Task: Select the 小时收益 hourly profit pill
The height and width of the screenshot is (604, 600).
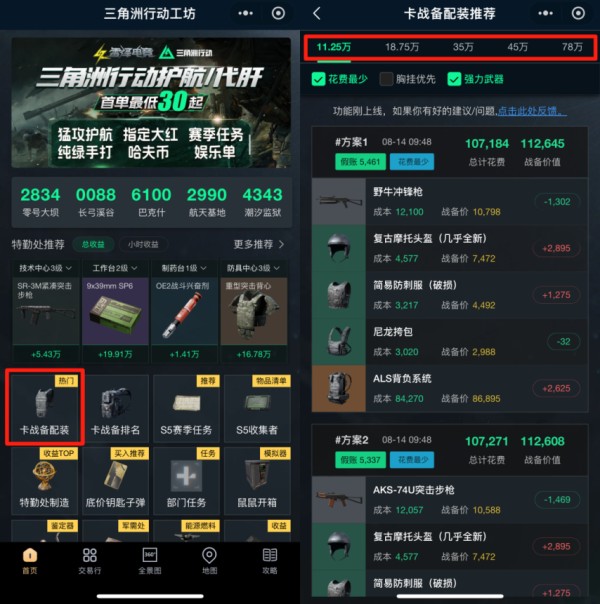Action: 143,244
